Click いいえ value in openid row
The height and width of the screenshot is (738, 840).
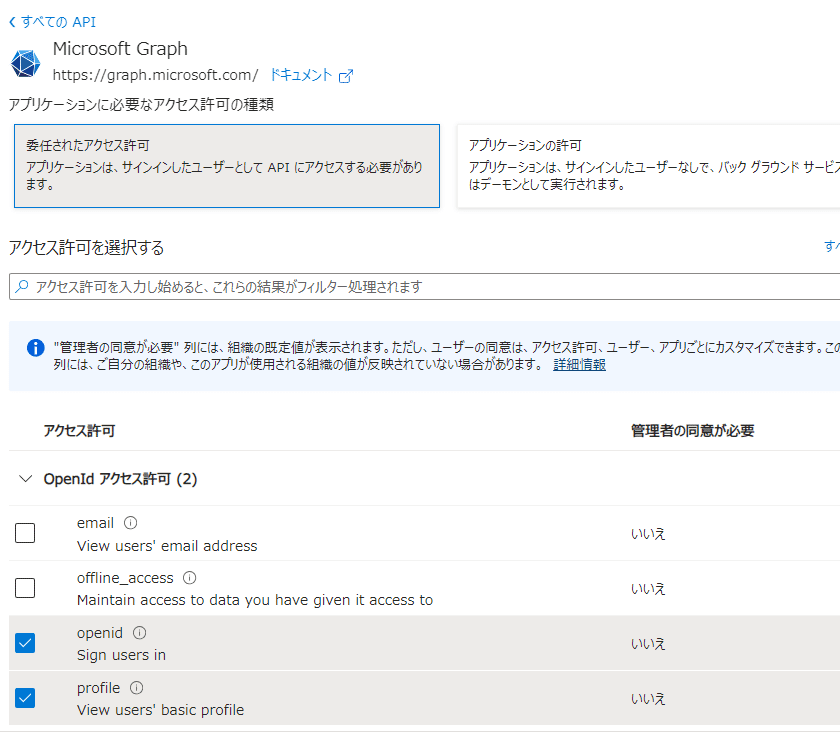648,644
